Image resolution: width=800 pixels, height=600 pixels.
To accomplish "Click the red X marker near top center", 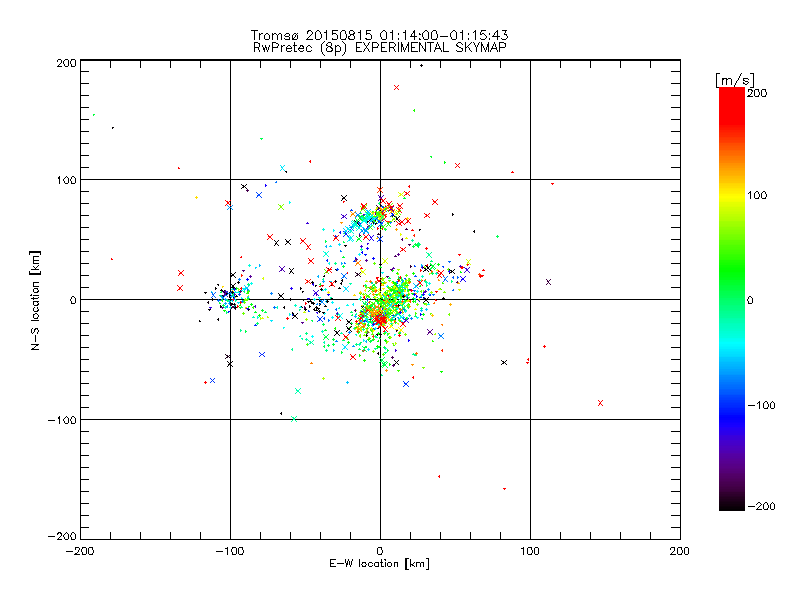I will tap(396, 88).
